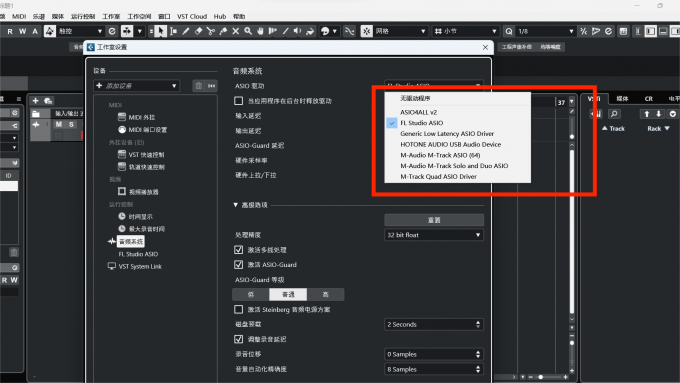The width and height of the screenshot is (680, 383).
Task: Uncheck the multi-processing checkbox
Action: pyautogui.click(x=239, y=250)
